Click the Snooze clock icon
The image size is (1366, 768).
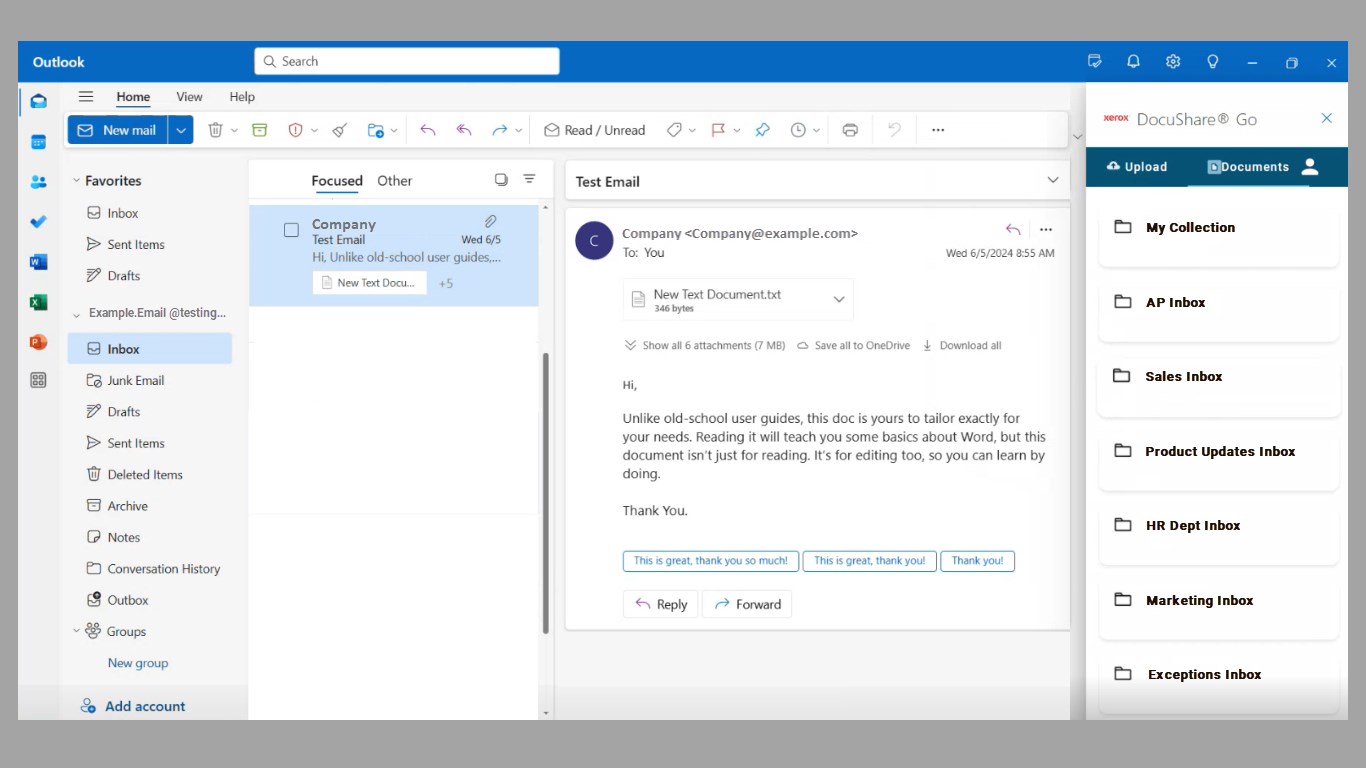(798, 130)
